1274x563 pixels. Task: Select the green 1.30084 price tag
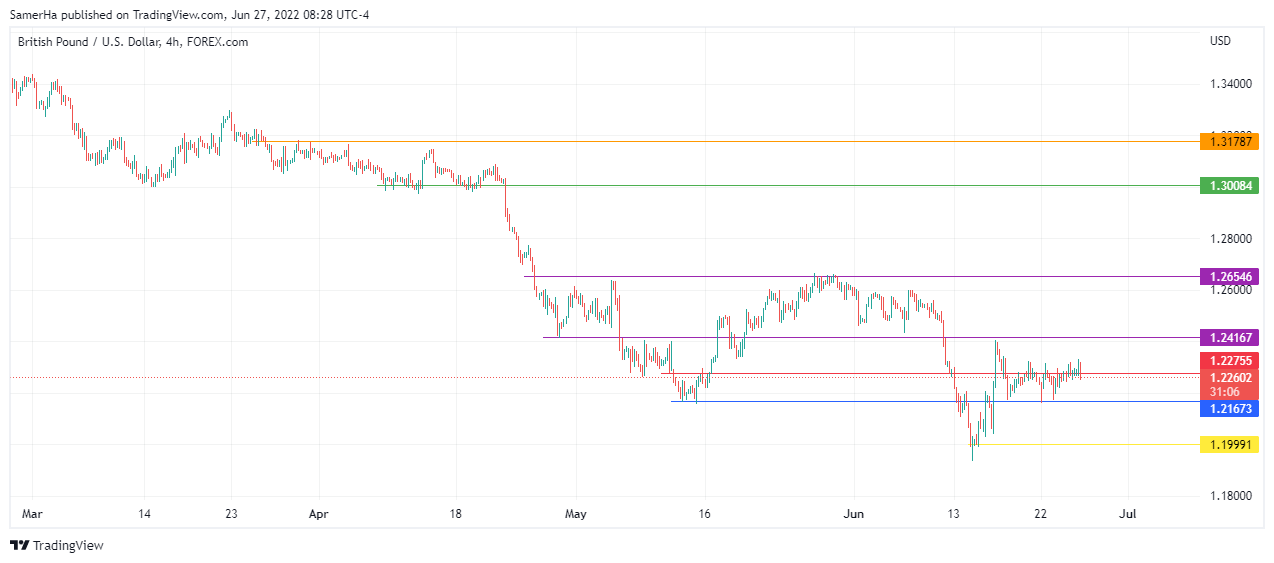[x=1230, y=185]
